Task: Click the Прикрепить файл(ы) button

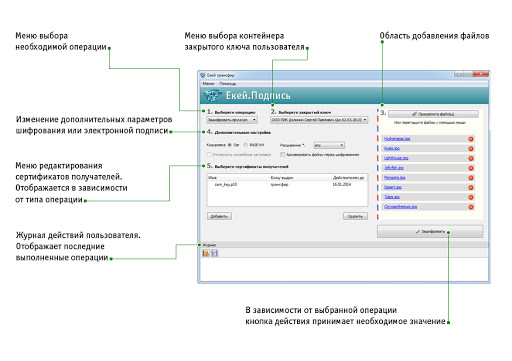Action: click(x=433, y=114)
